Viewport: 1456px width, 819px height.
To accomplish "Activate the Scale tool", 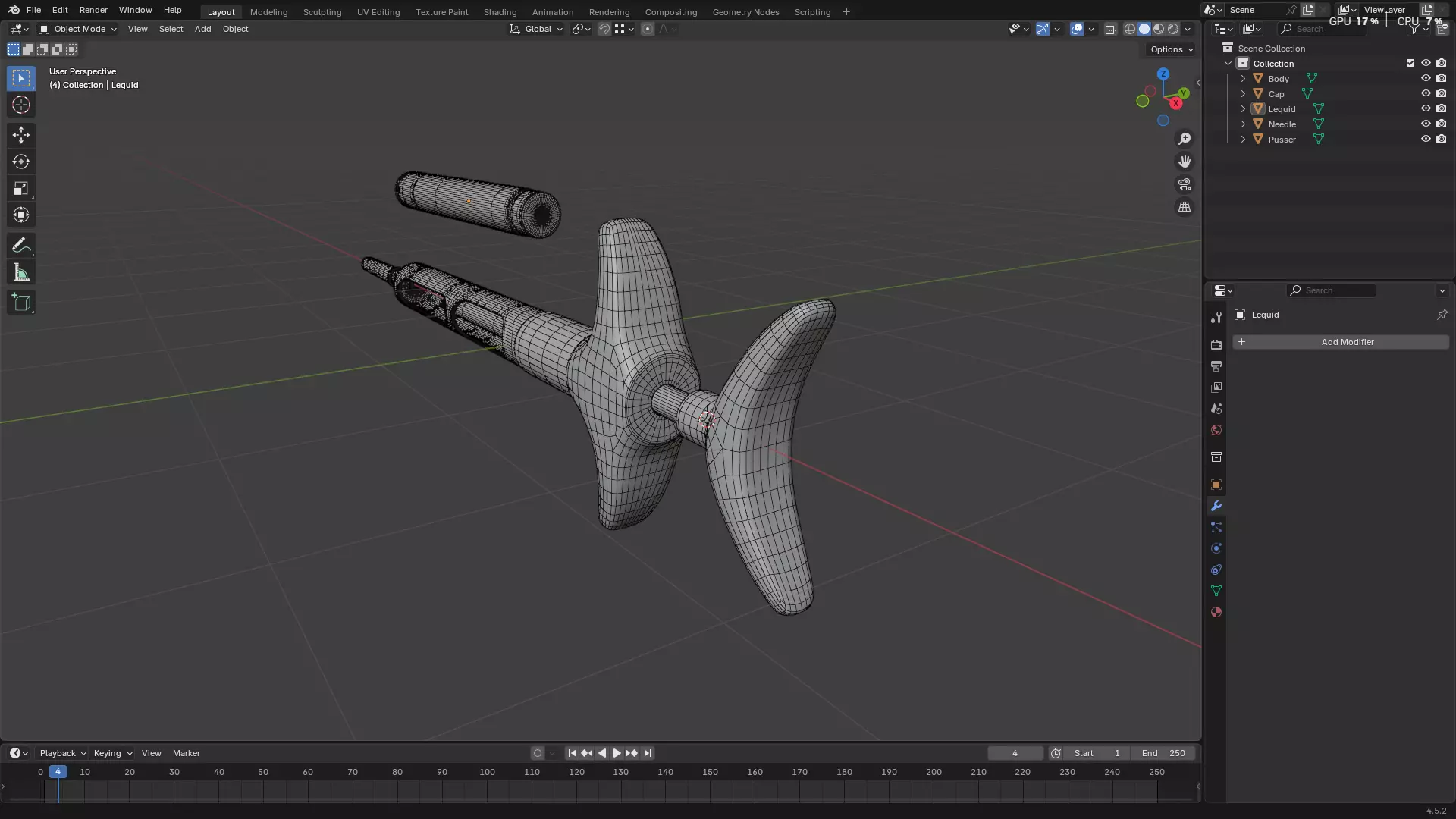I will 21,189.
